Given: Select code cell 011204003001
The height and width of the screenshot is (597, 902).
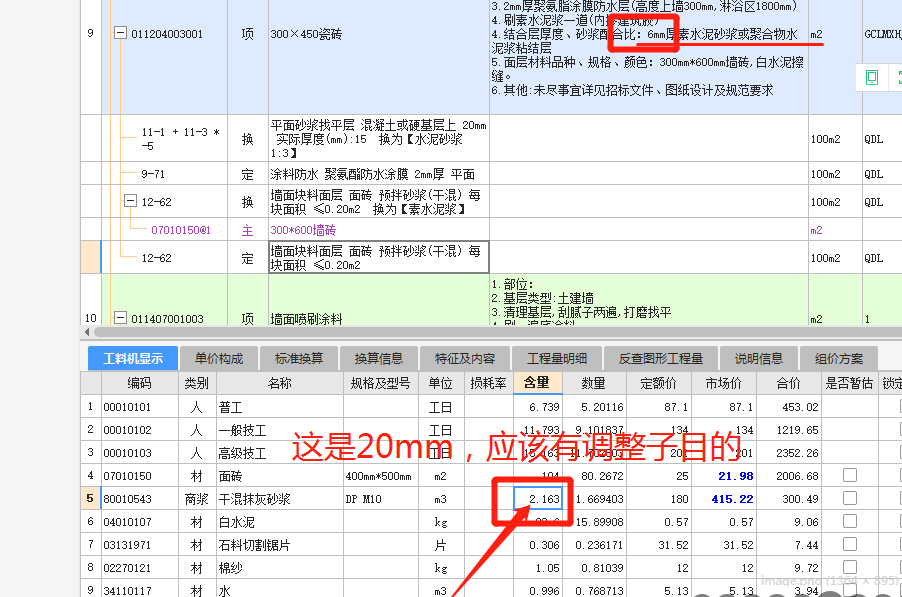Looking at the screenshot, I should 167,34.
